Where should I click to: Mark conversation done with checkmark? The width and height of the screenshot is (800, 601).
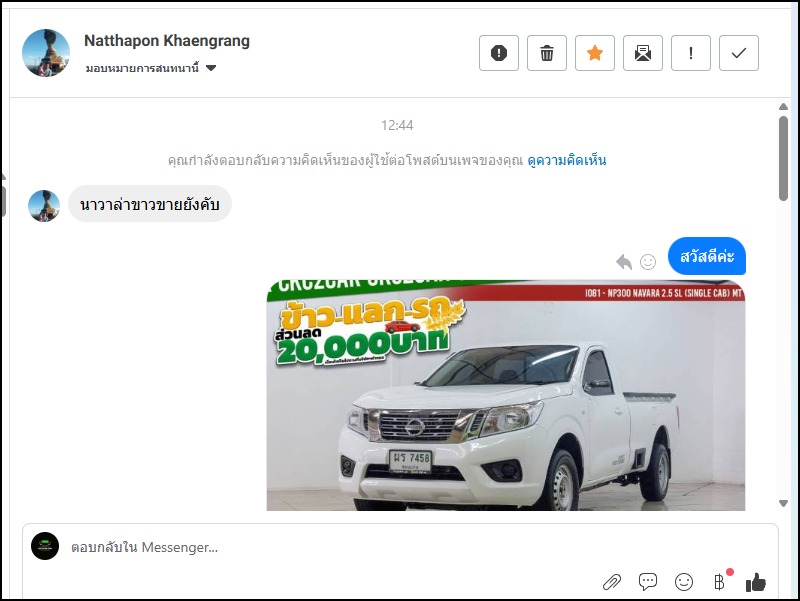[738, 53]
